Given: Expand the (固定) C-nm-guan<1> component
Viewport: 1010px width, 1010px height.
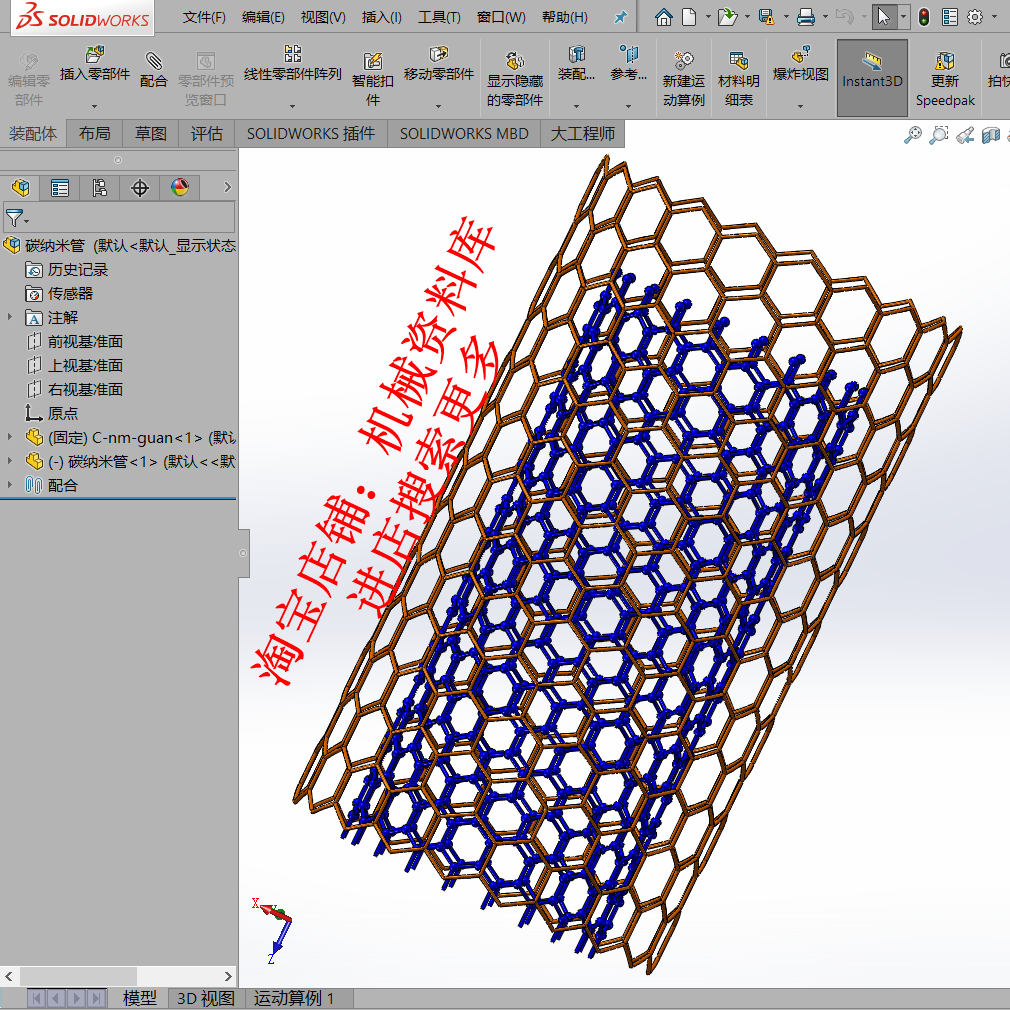Looking at the screenshot, I should tap(9, 437).
